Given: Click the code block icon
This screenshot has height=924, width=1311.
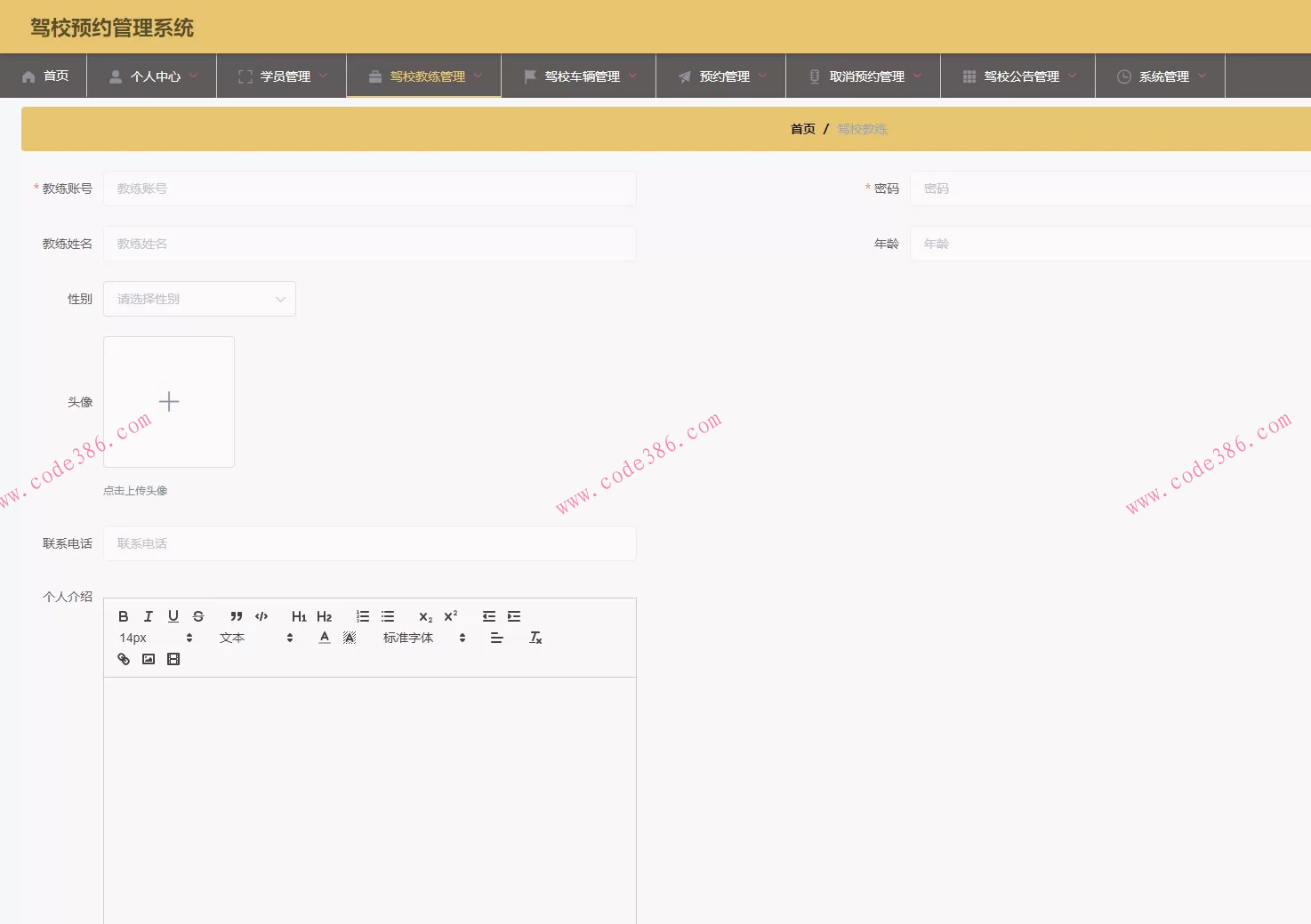Looking at the screenshot, I should [x=261, y=616].
